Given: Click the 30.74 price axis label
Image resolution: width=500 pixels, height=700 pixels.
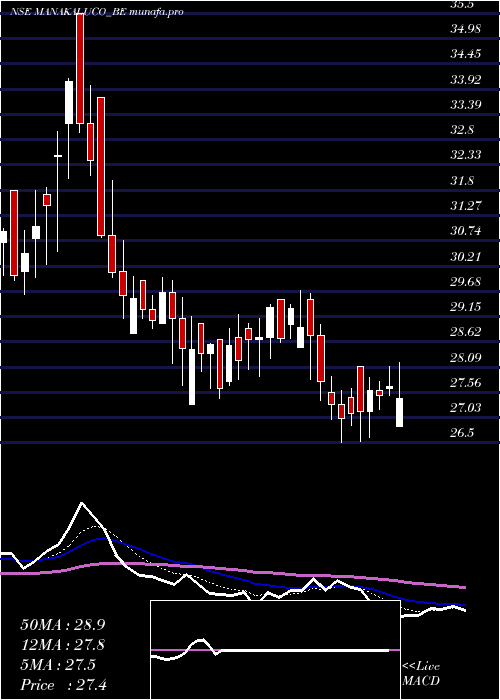Looking at the screenshot, I should pyautogui.click(x=466, y=231).
